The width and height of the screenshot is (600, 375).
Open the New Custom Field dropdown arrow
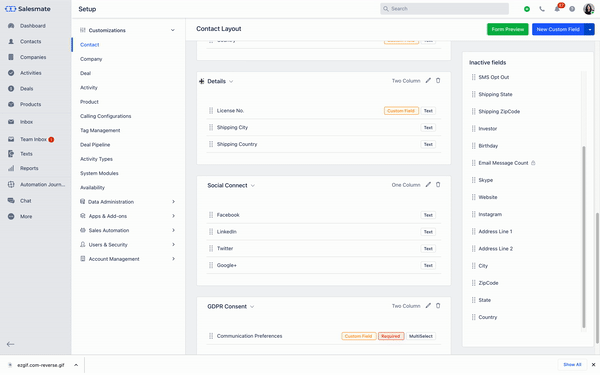click(590, 29)
